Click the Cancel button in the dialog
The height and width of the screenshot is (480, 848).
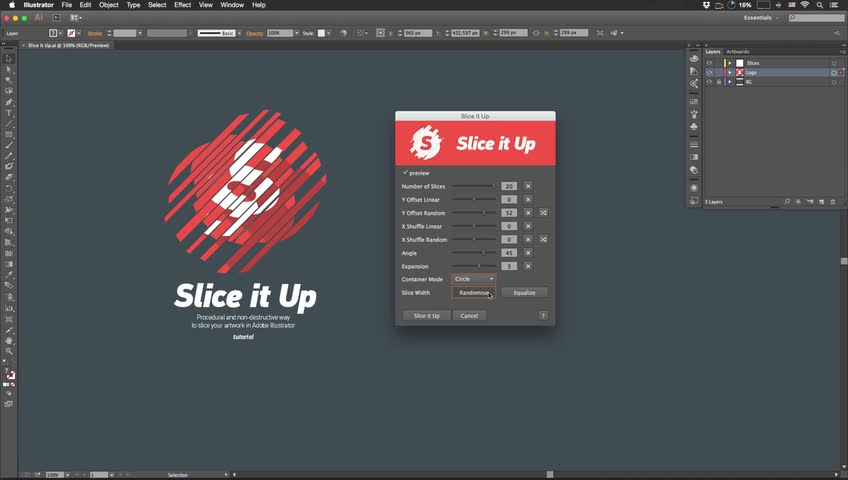coord(469,316)
